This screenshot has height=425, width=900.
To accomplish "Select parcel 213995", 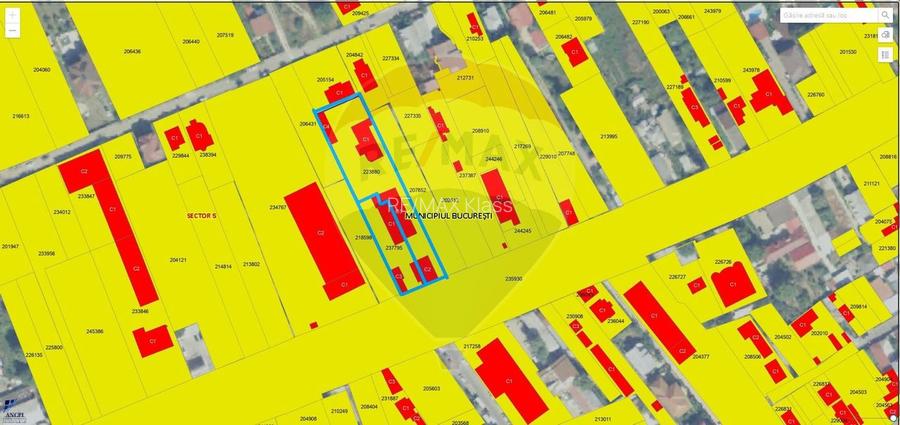I will click(x=609, y=136).
